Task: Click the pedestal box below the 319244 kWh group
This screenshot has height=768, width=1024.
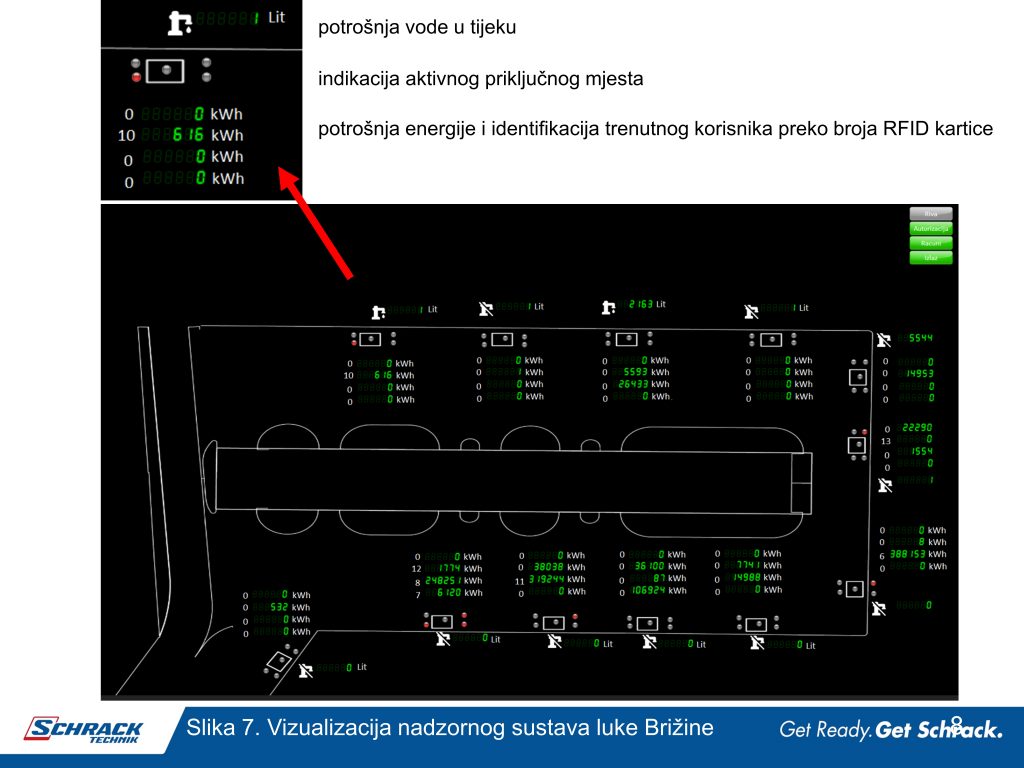Action: point(554,622)
